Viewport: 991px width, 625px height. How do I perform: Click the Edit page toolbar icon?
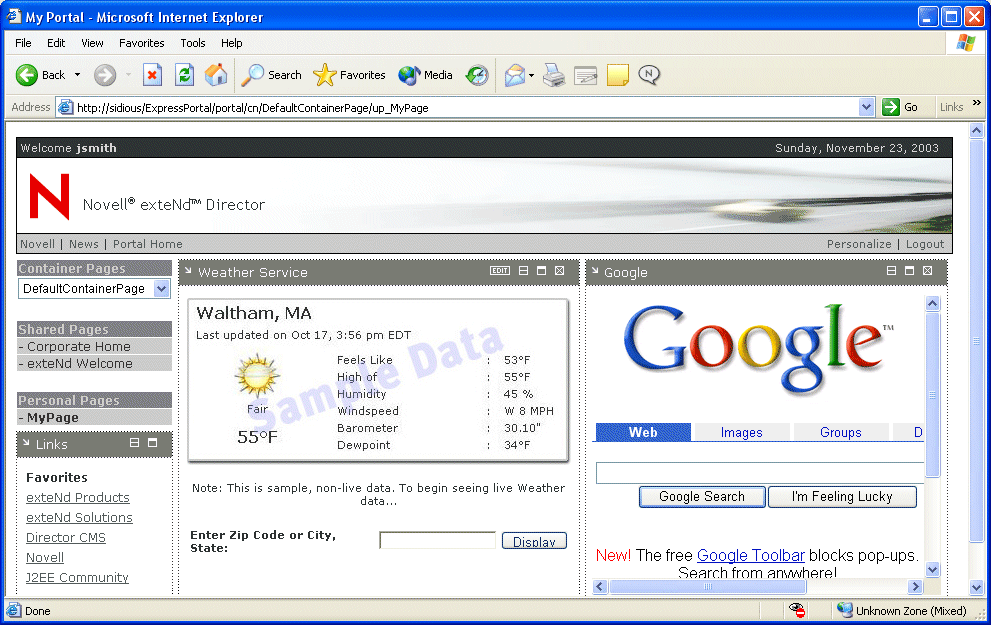pyautogui.click(x=586, y=75)
